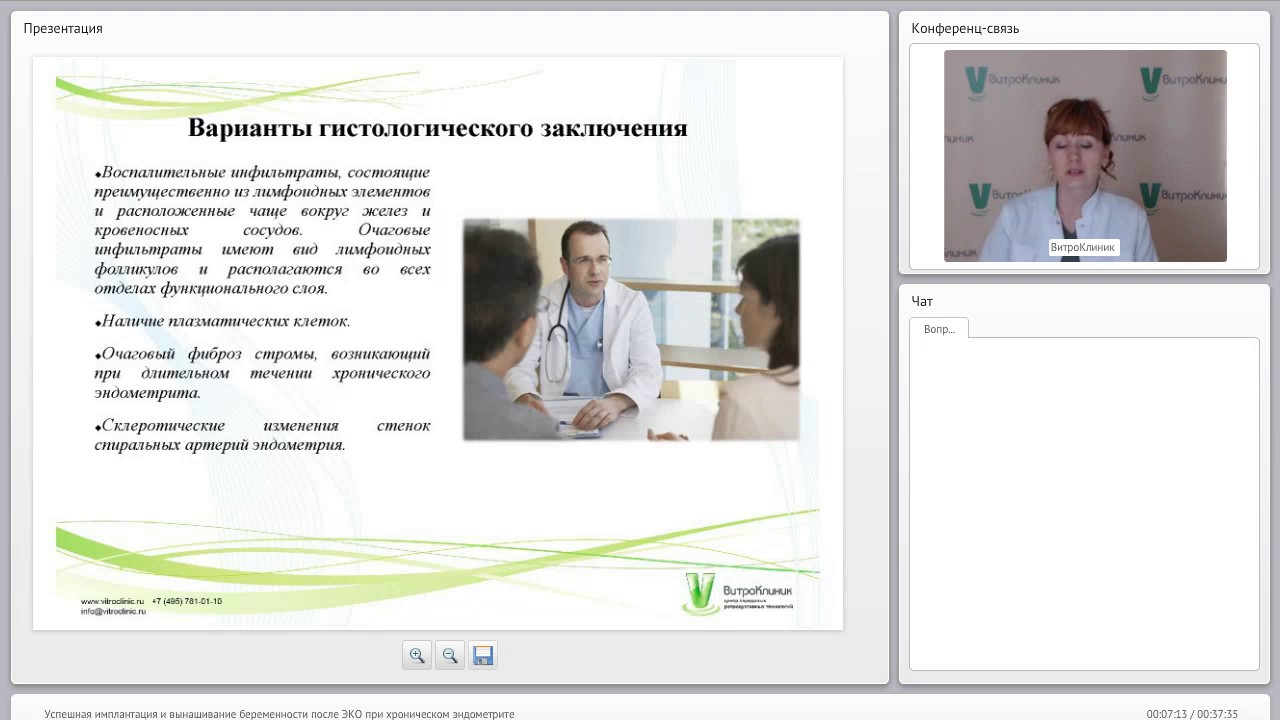Click the 'Конференц-связь' panel header
The height and width of the screenshot is (720, 1280).
965,28
